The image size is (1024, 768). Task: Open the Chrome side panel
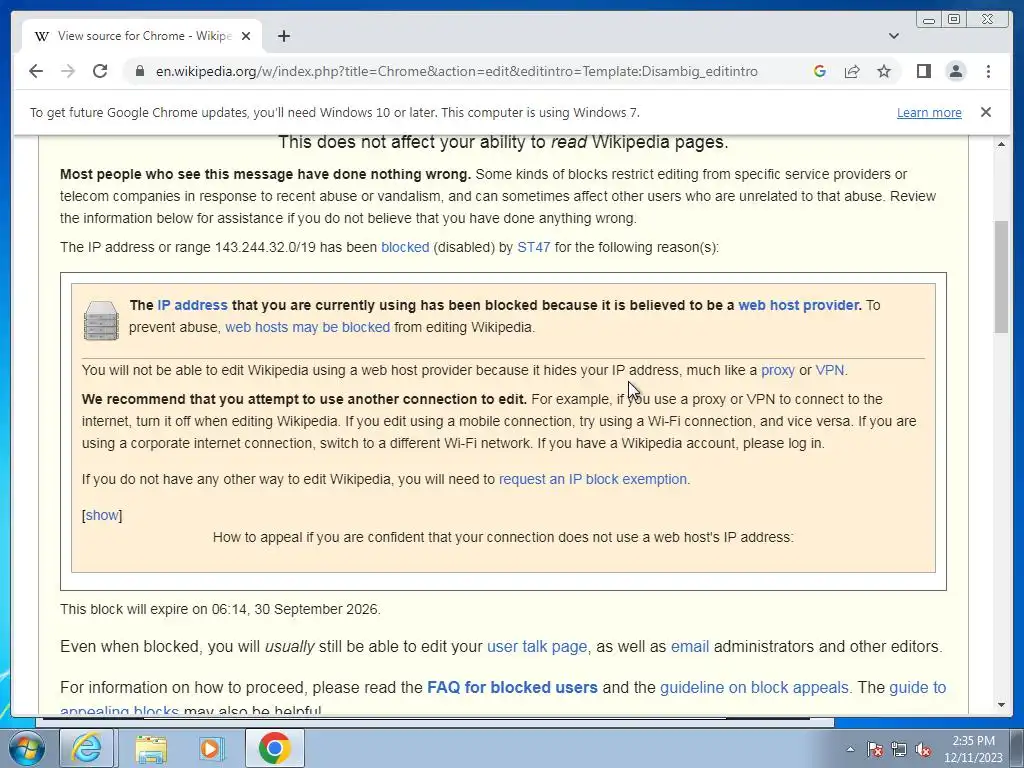923,71
